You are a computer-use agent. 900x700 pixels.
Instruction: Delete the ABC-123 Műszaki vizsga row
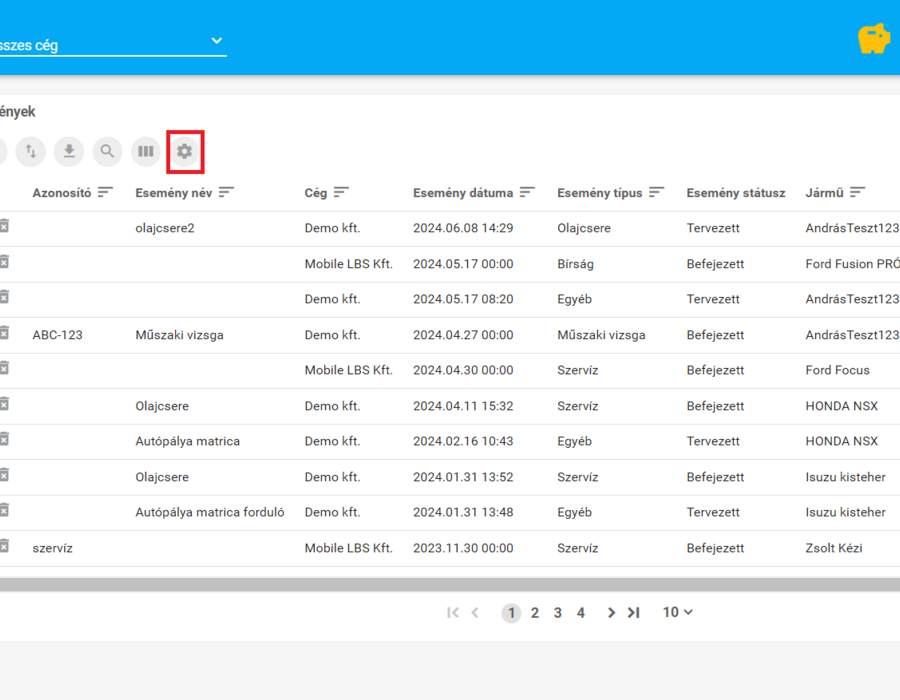pos(4,333)
